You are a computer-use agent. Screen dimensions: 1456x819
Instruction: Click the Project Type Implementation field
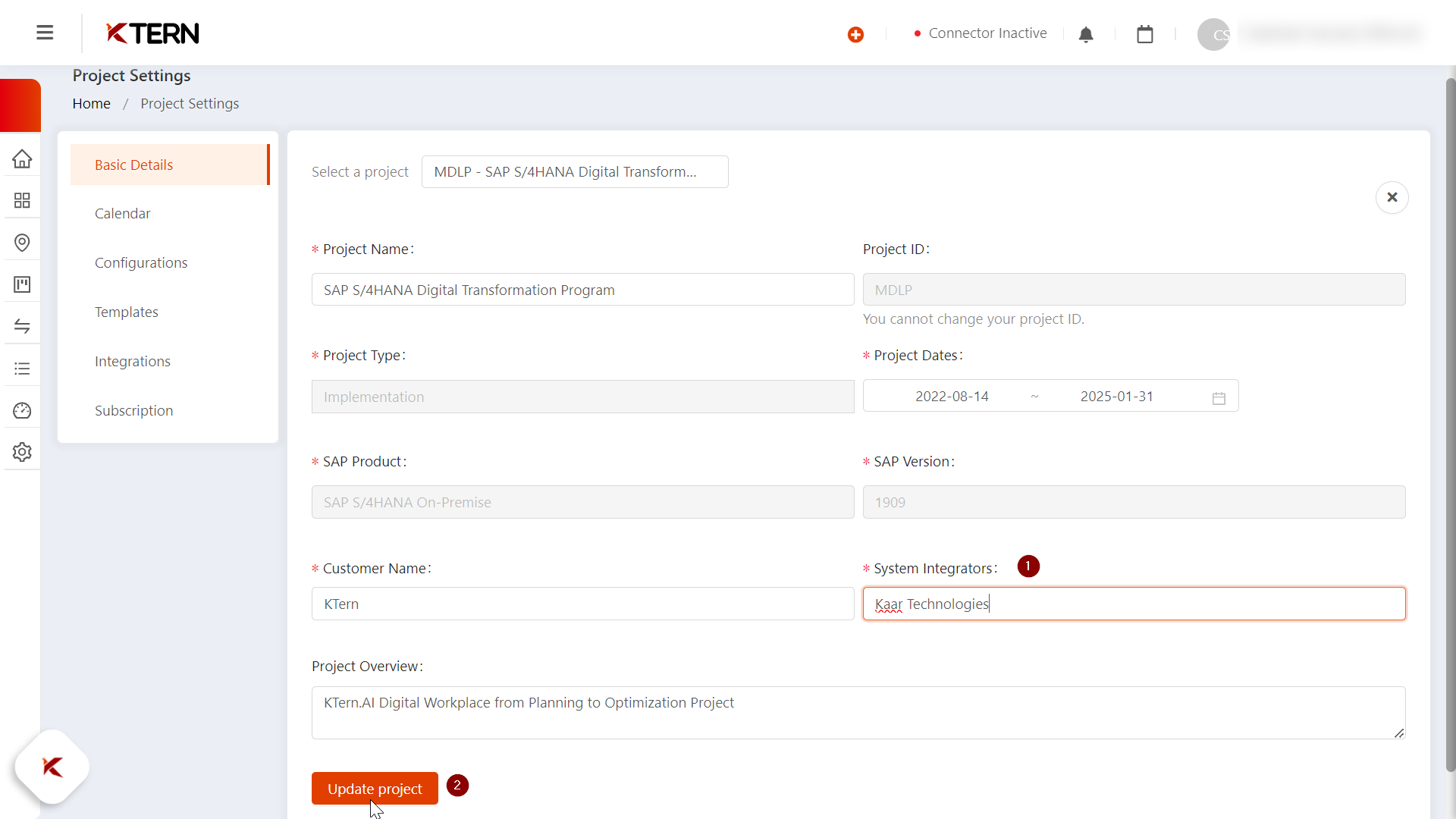tap(582, 397)
